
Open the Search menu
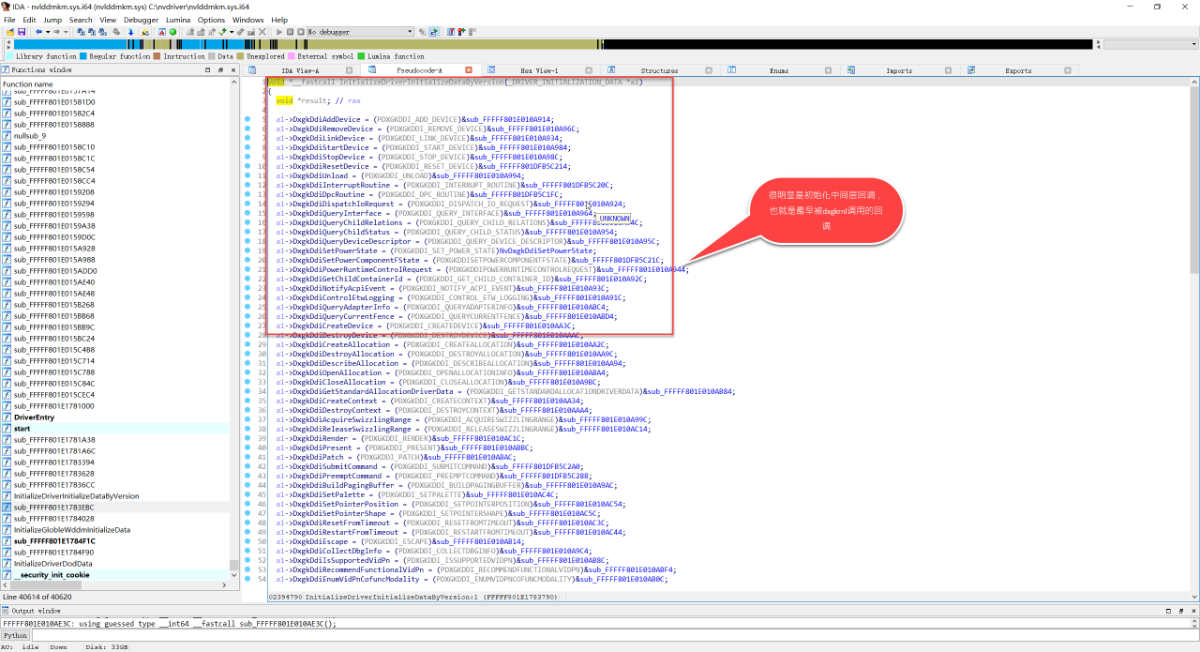[x=81, y=19]
